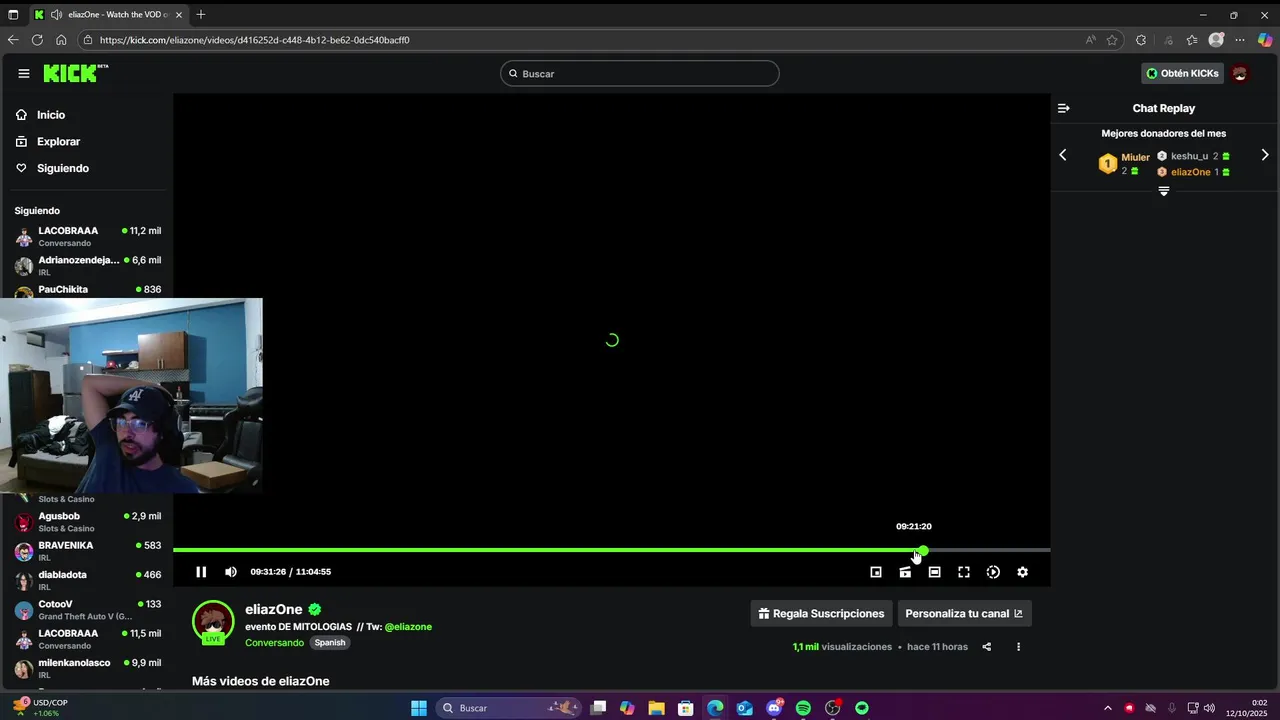Click eliazOne channel avatar
Image resolution: width=1280 pixels, height=720 pixels.
coord(213,621)
